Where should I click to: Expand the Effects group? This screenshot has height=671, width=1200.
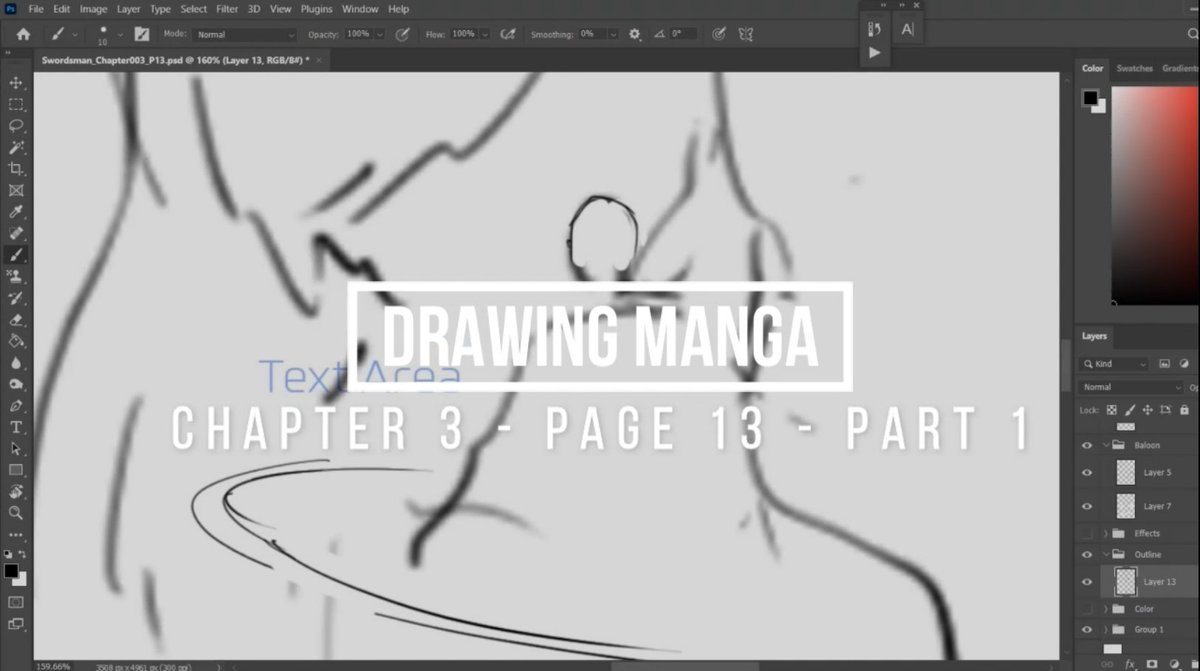1106,533
